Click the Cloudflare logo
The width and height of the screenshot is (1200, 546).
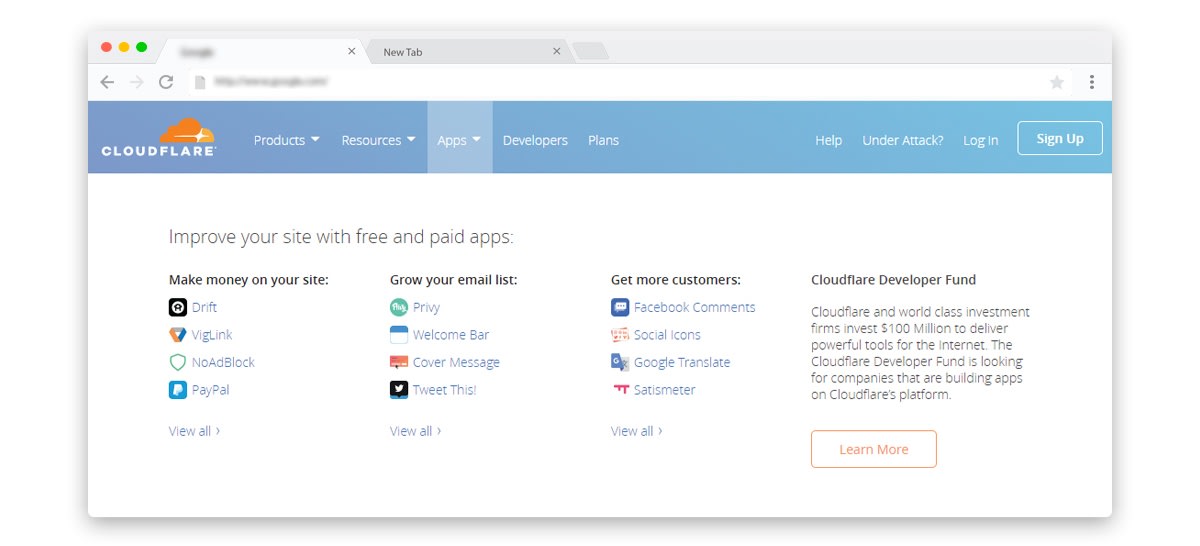coord(159,137)
